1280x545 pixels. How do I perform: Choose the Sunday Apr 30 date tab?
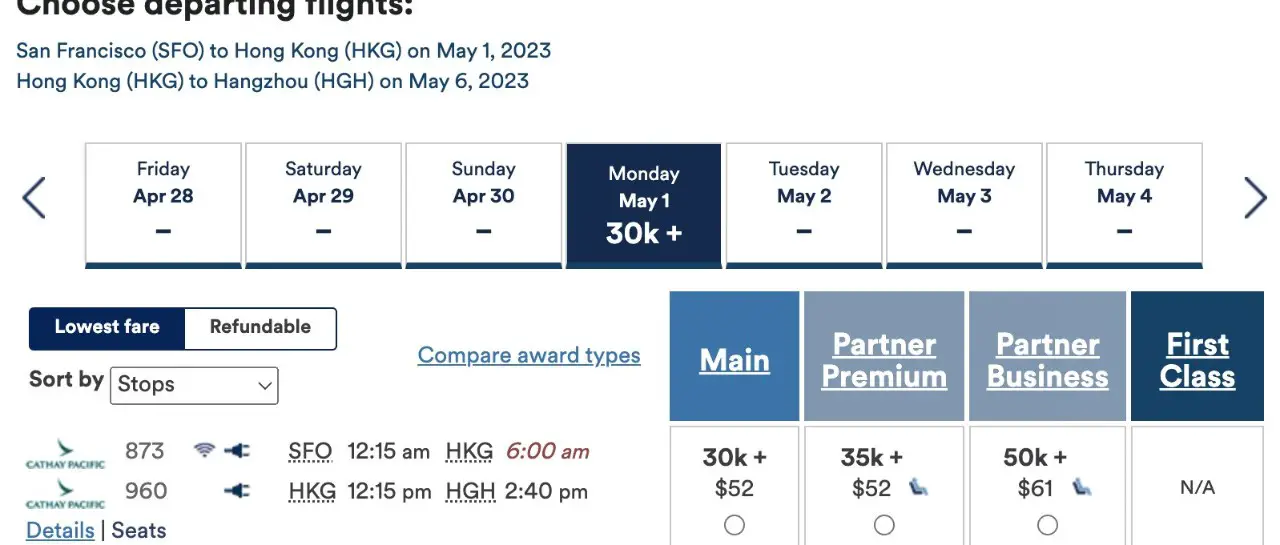(484, 206)
